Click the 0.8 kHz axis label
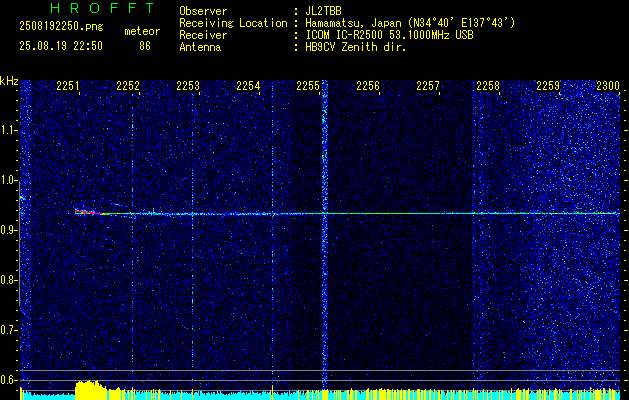 9,280
